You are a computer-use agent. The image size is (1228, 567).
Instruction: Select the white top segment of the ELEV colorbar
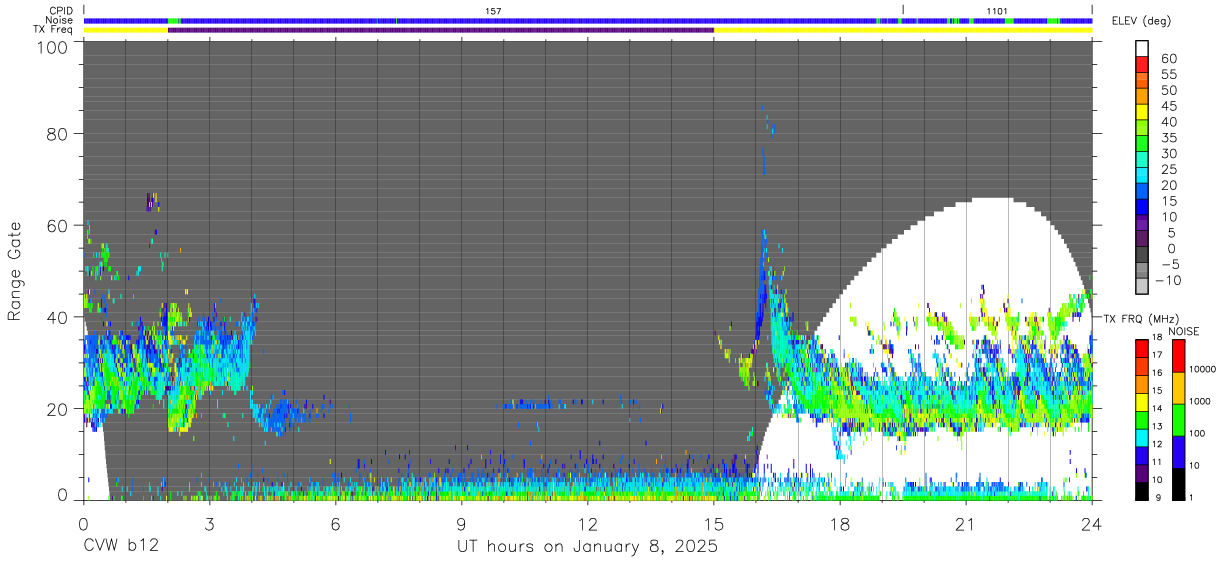coord(1144,49)
